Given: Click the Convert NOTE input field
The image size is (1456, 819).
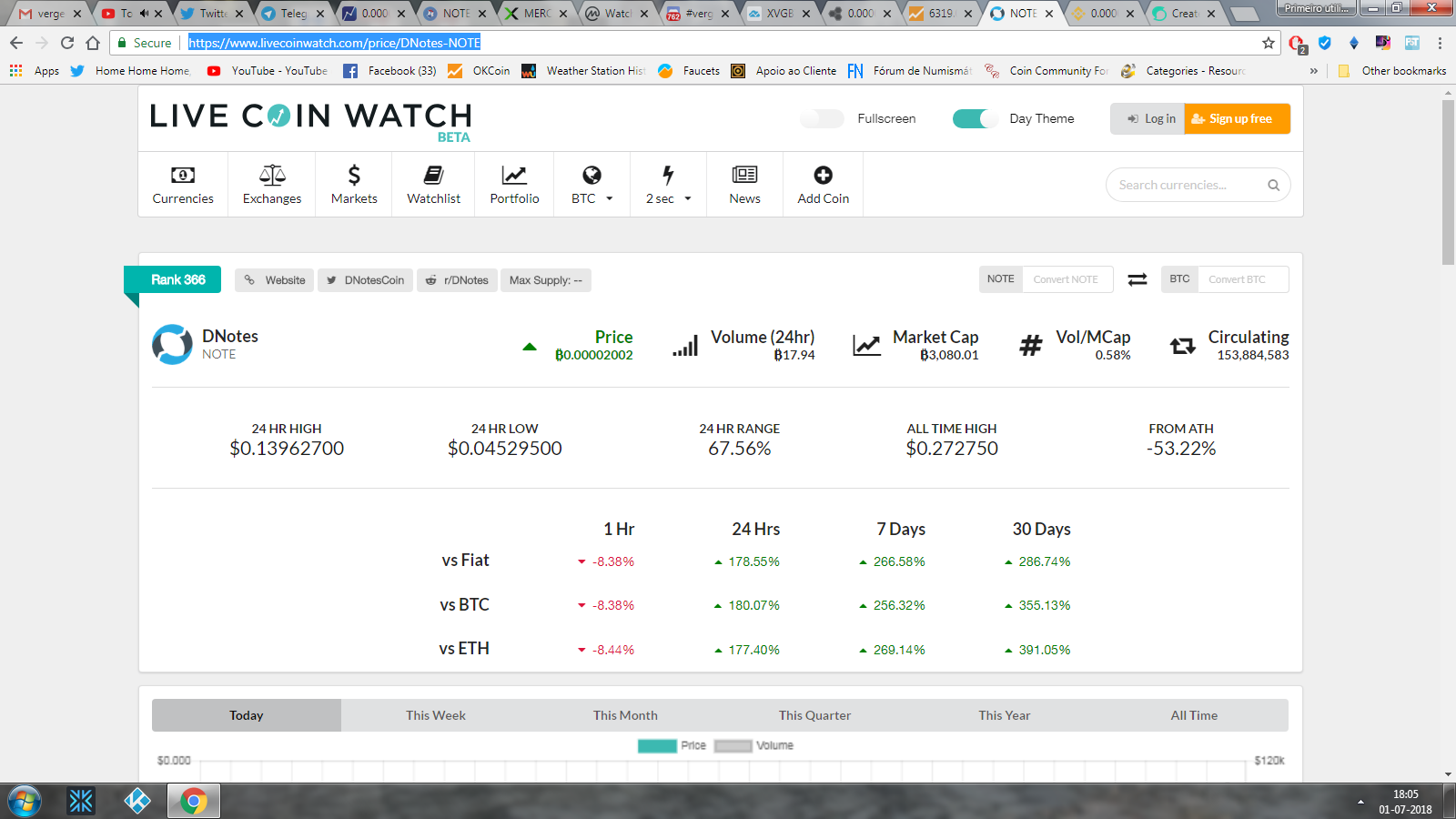Looking at the screenshot, I should tap(1067, 279).
